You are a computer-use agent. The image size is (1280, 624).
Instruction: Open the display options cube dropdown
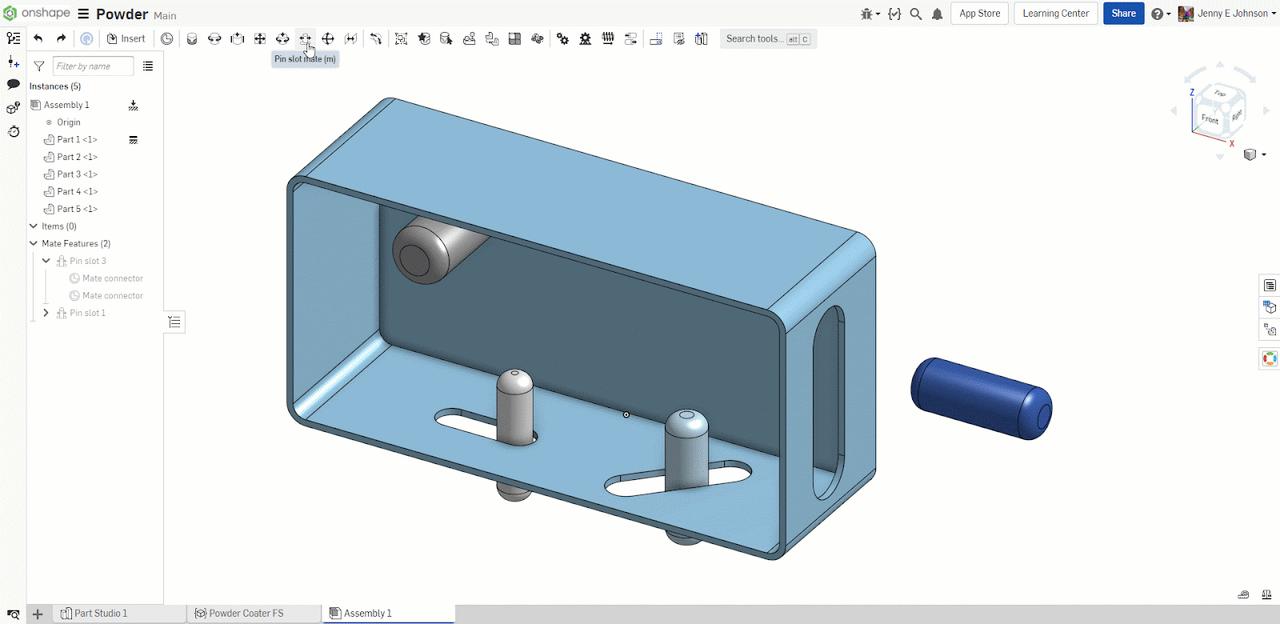pyautogui.click(x=1253, y=155)
